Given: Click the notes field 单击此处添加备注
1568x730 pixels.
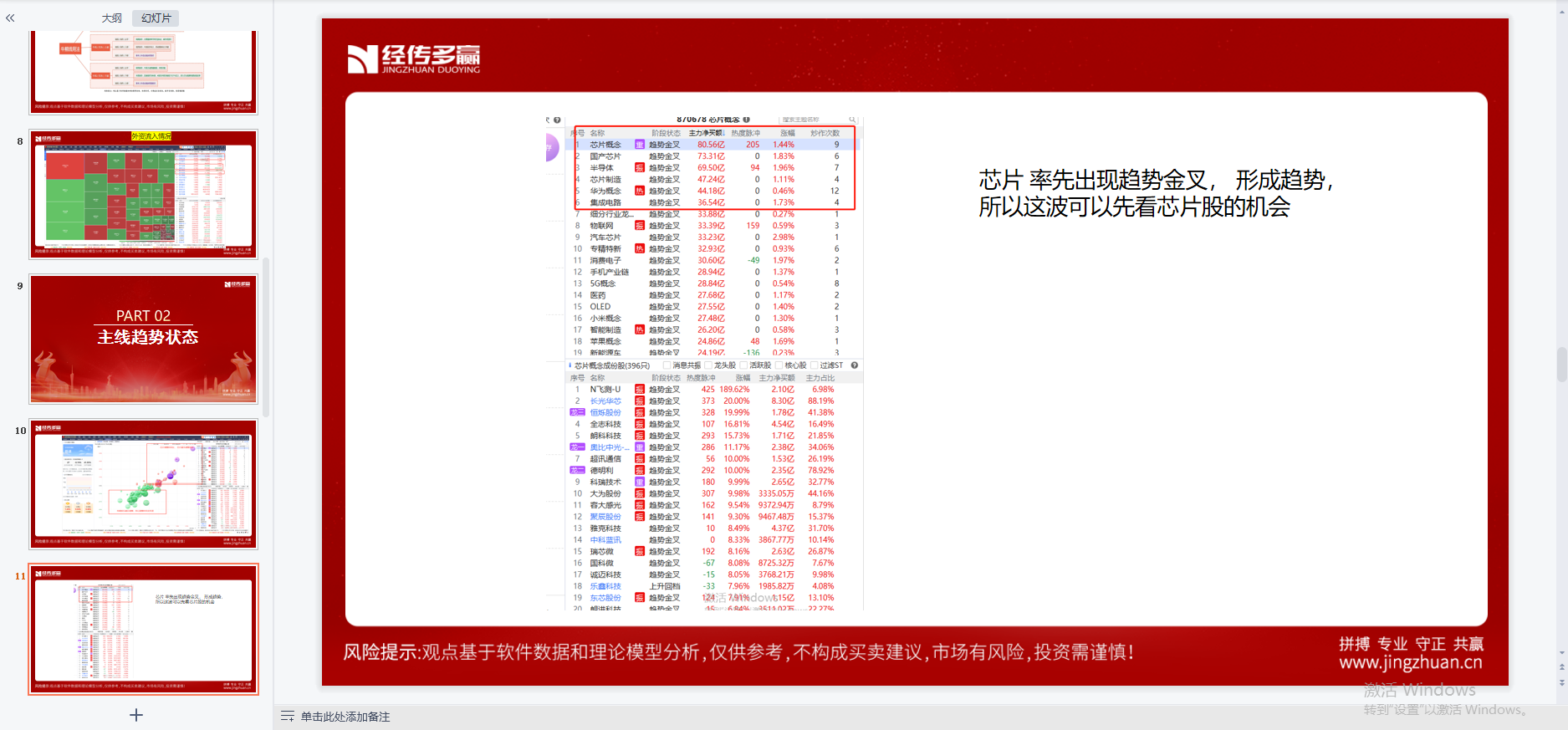Looking at the screenshot, I should 345,717.
